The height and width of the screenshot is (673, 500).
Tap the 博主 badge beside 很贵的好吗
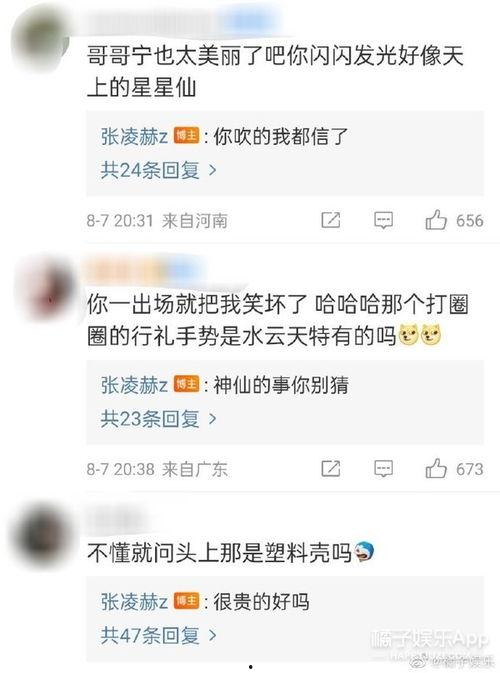[187, 601]
